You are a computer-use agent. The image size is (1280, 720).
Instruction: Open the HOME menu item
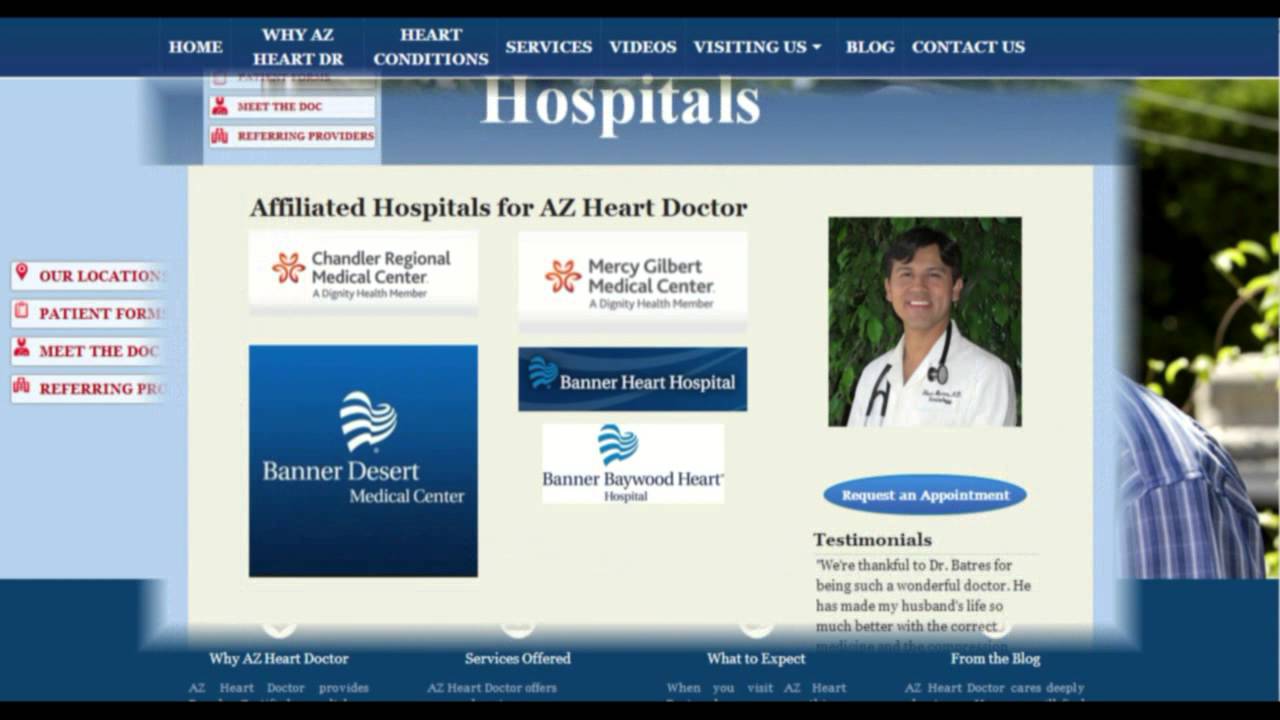coord(195,47)
